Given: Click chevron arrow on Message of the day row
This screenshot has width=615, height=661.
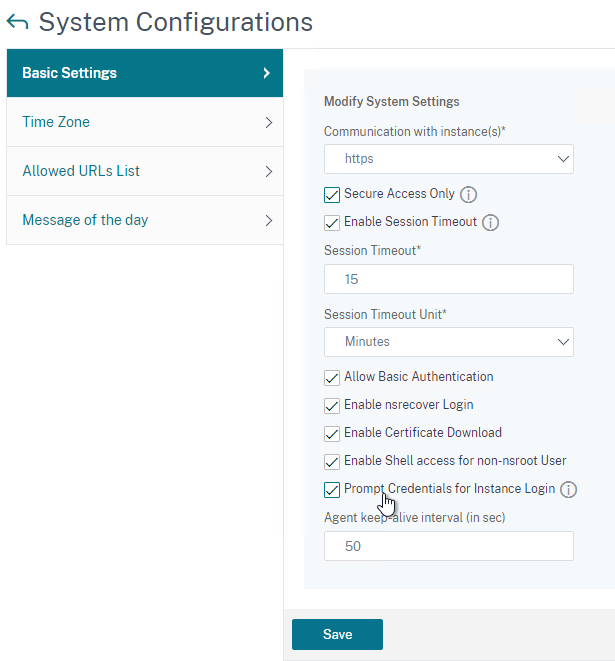Looking at the screenshot, I should coord(269,220).
